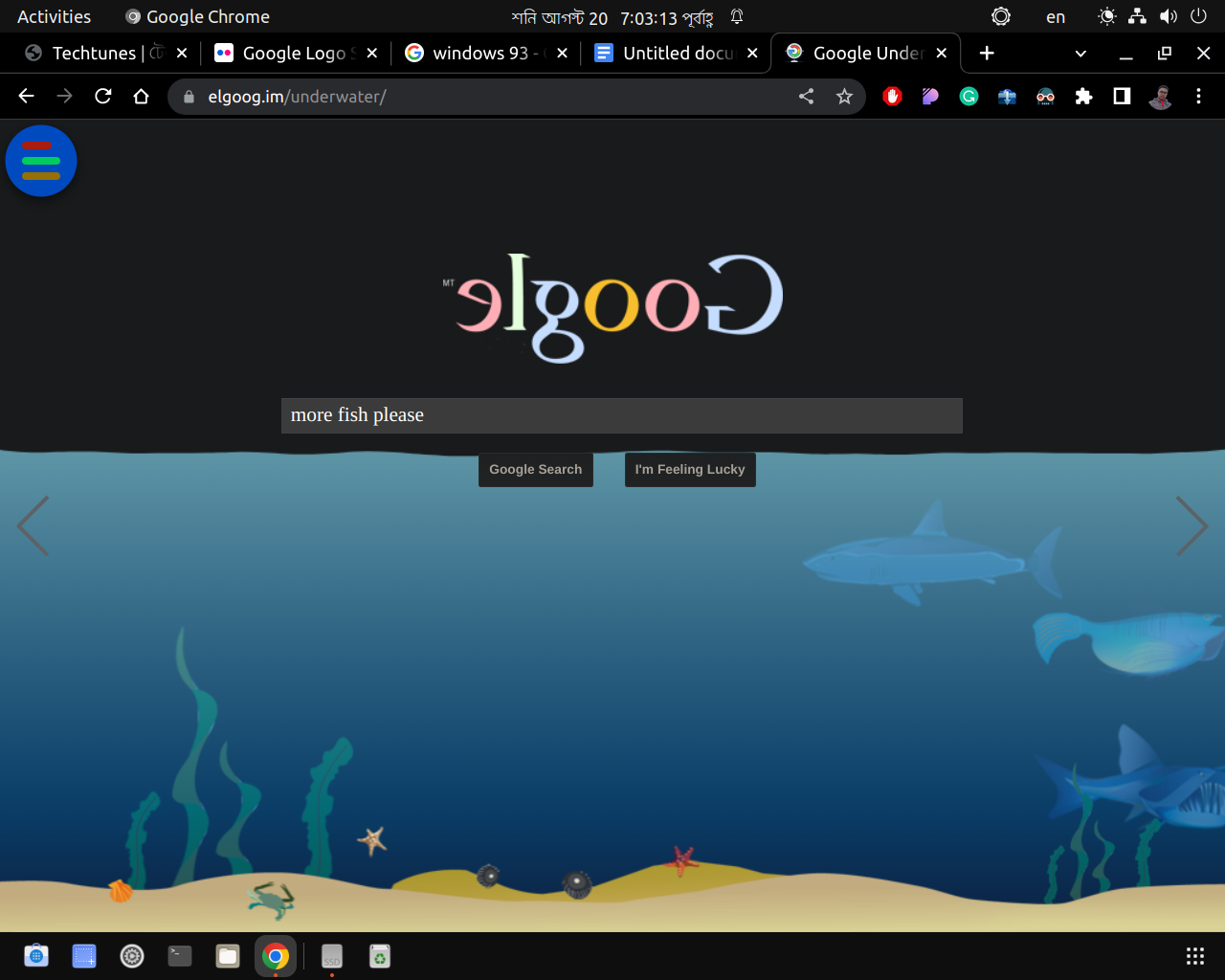Open the screenshot tool in the dock

click(x=84, y=955)
